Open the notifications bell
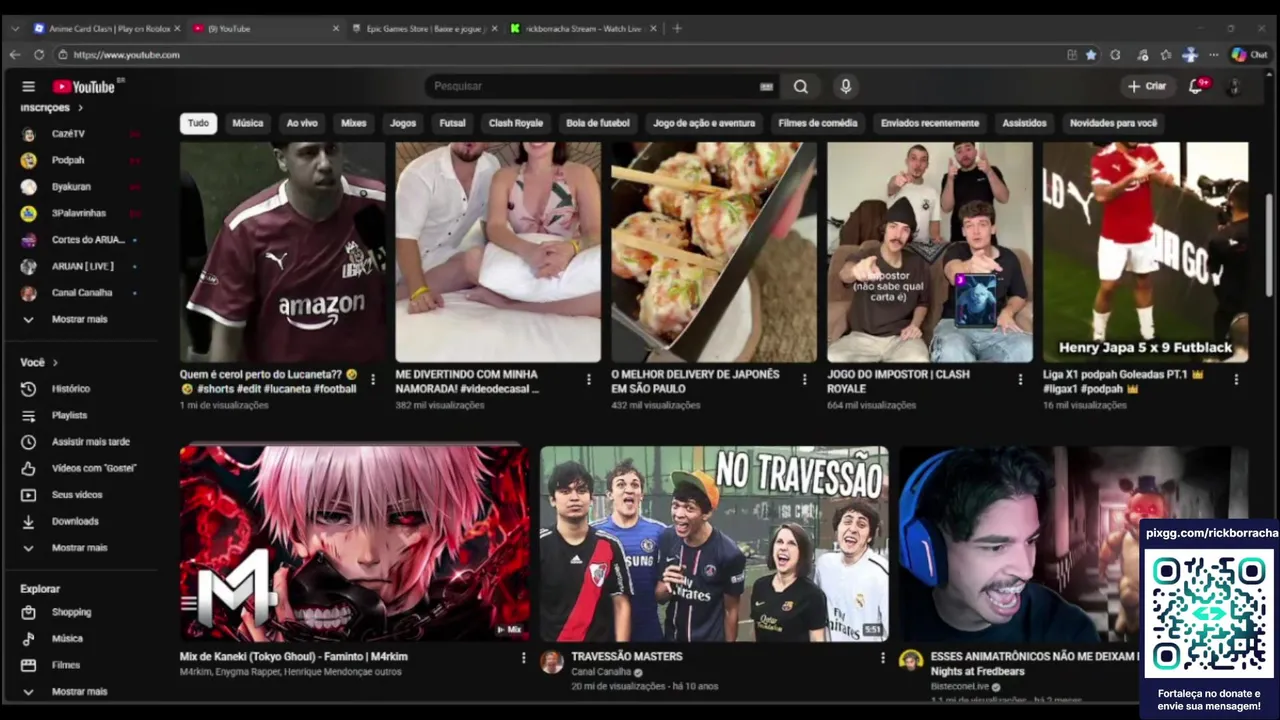This screenshot has height=720, width=1280. click(x=1195, y=86)
